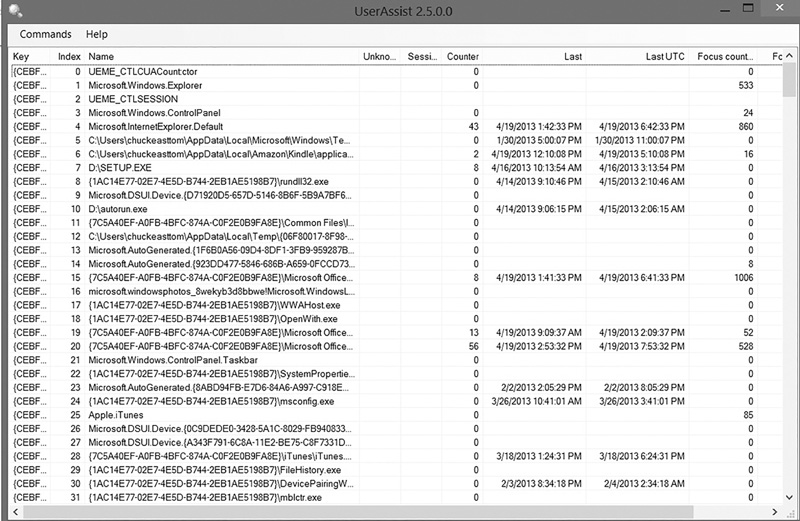The height and width of the screenshot is (521, 800).
Task: Click the counter value 56
Action: click(x=474, y=346)
